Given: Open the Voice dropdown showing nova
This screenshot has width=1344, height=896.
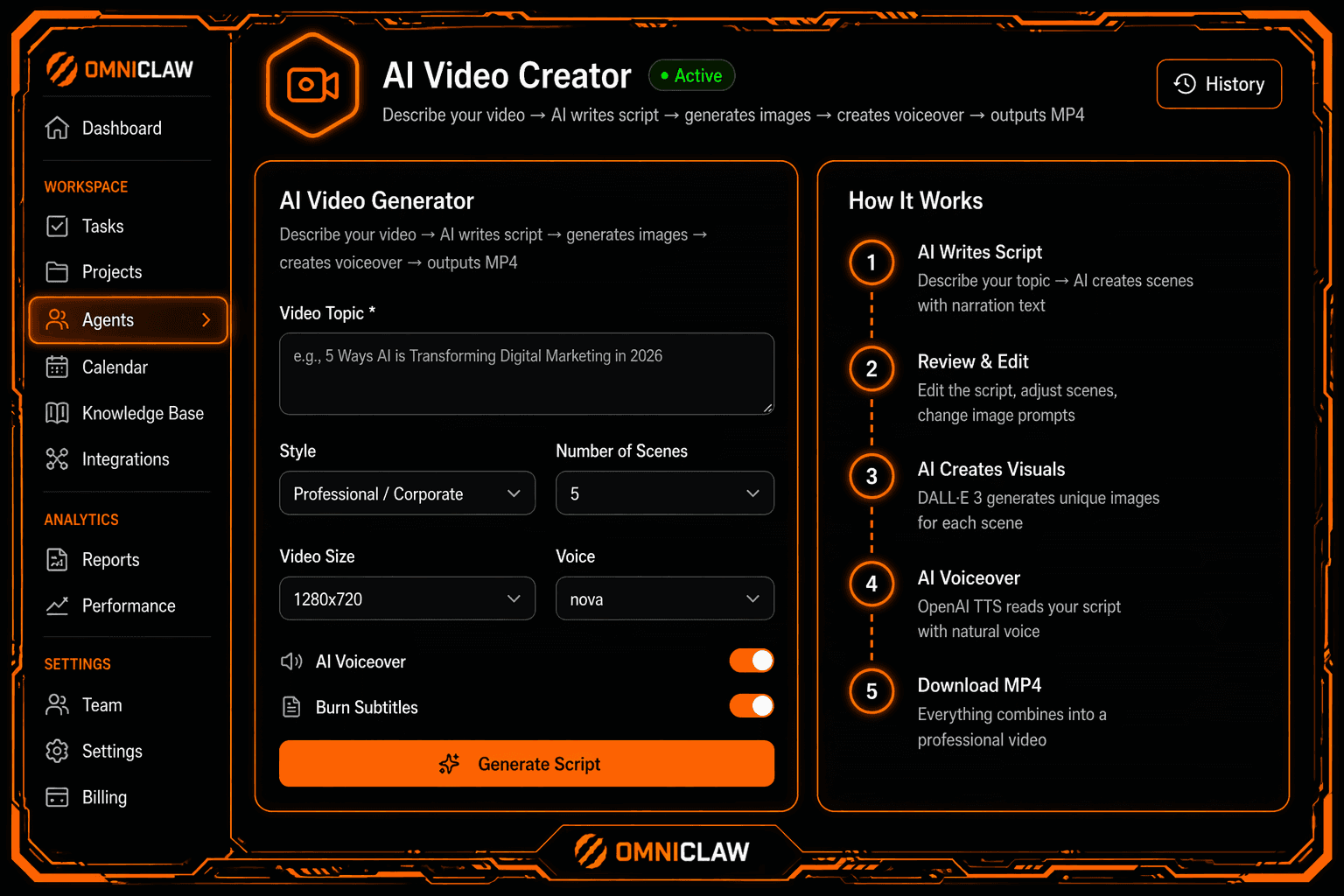Looking at the screenshot, I should point(665,598).
